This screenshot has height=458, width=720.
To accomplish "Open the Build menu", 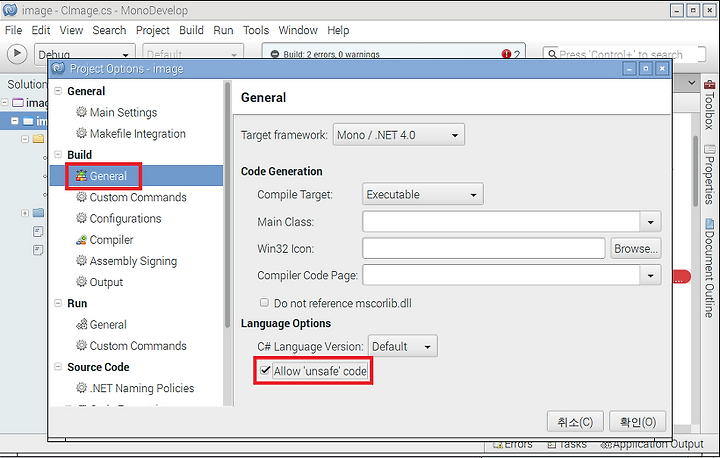I will [191, 30].
